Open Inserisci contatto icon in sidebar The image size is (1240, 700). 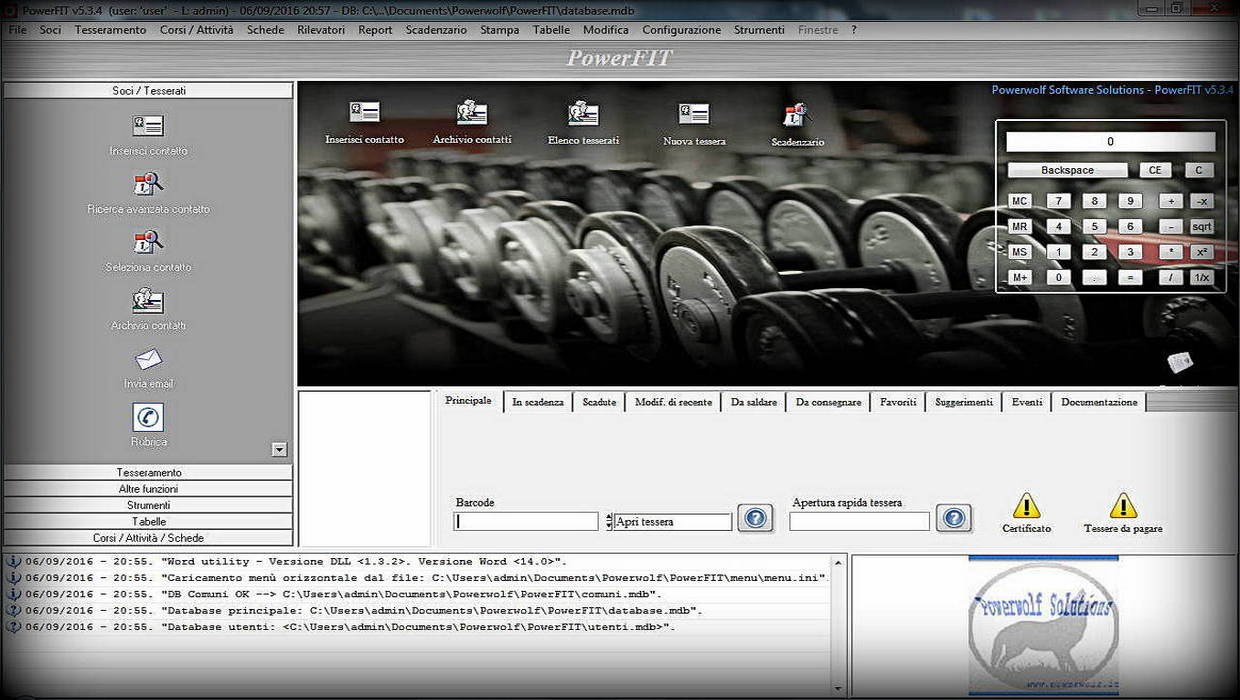pos(148,125)
